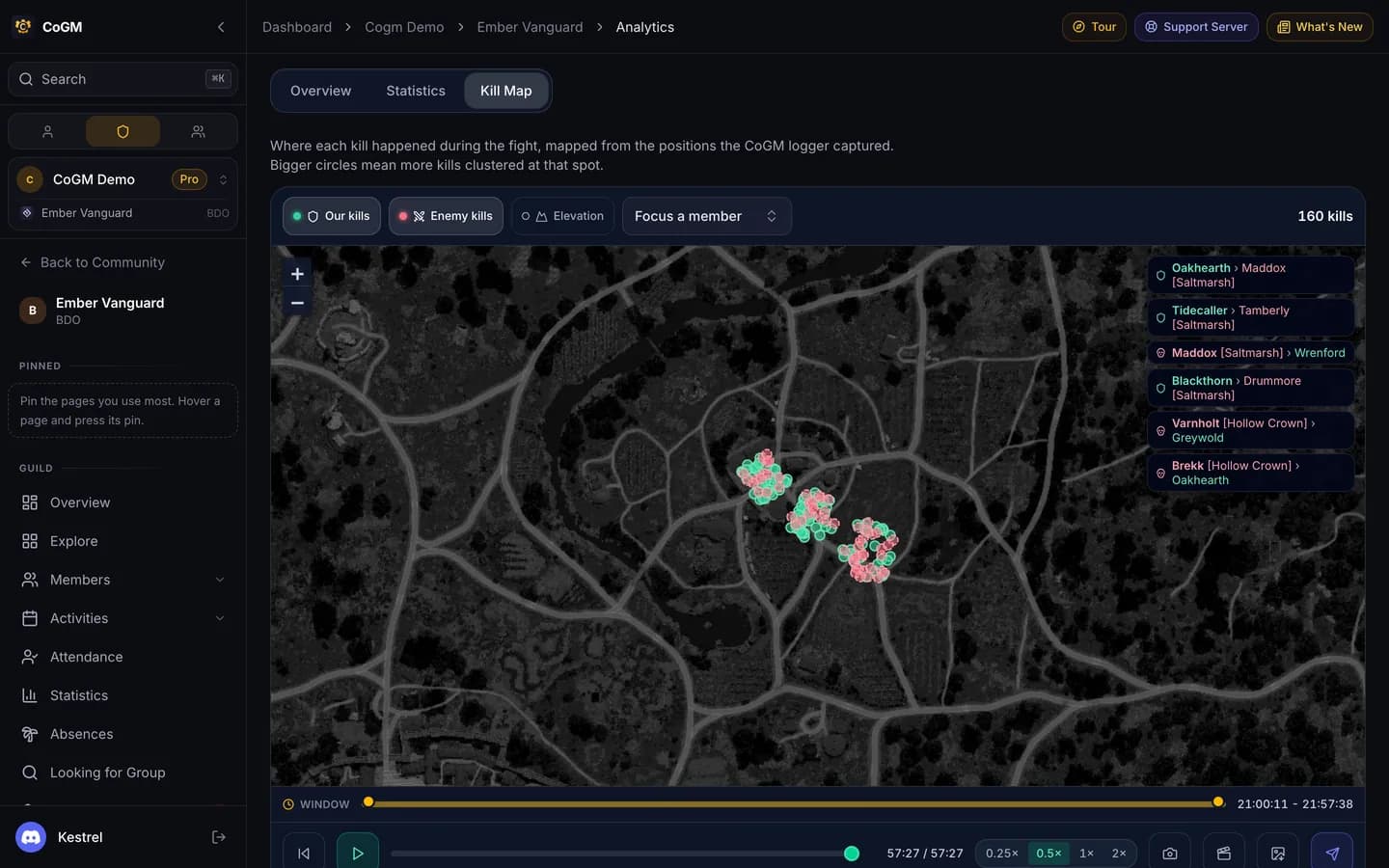Viewport: 1389px width, 868px height.
Task: Select the Kill Map tab
Action: (x=506, y=91)
